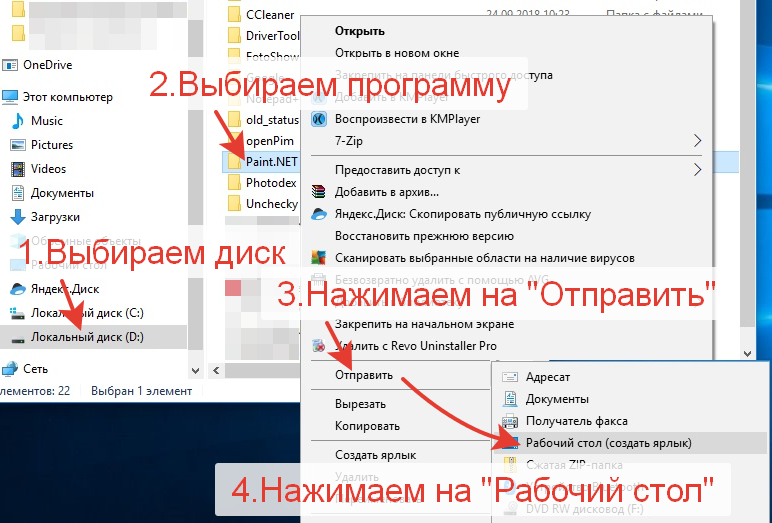The image size is (772, 523).
Task: Open the 7-Zip submenu arrow
Action: coord(697,141)
